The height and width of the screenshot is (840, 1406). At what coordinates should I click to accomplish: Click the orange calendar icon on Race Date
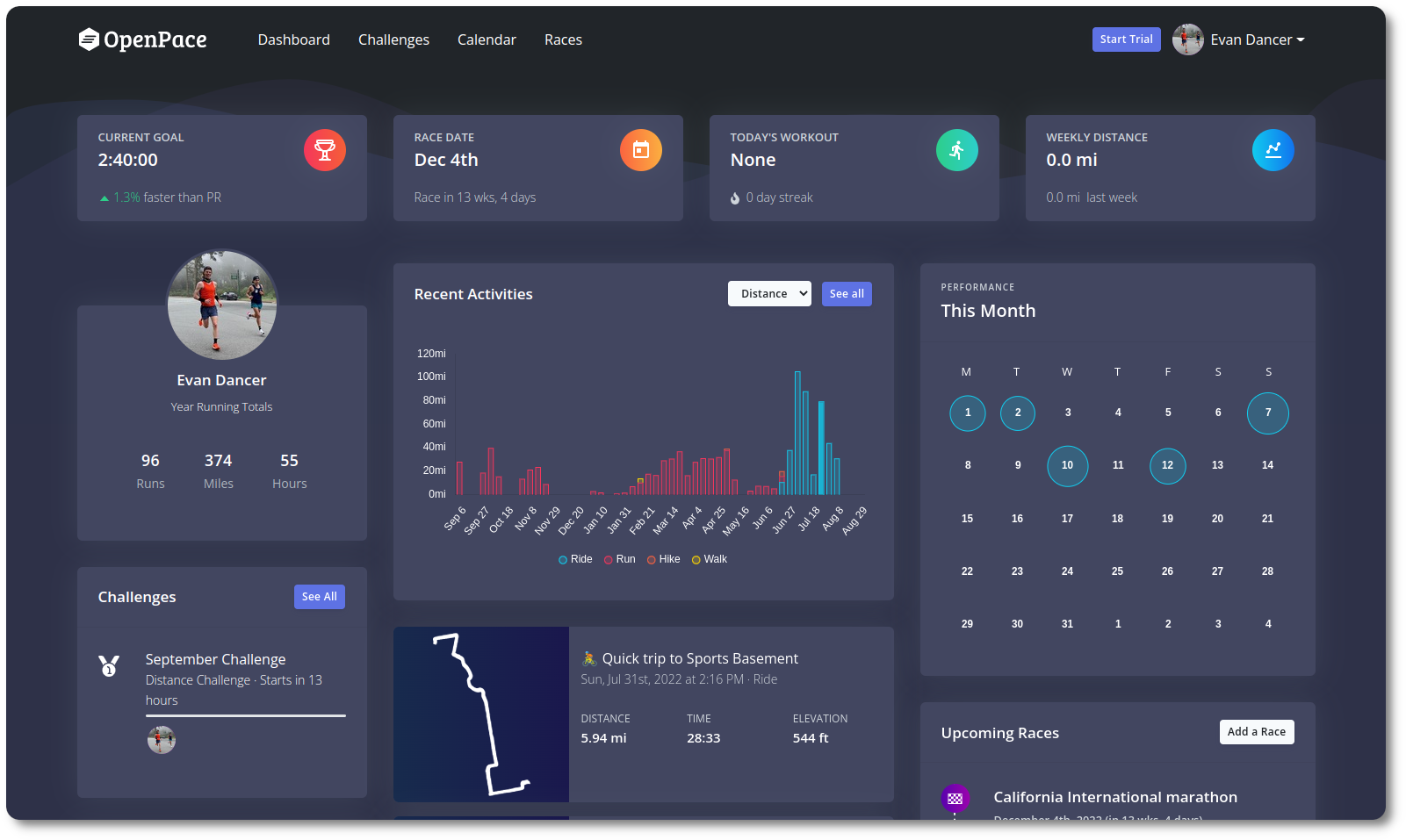[x=641, y=150]
